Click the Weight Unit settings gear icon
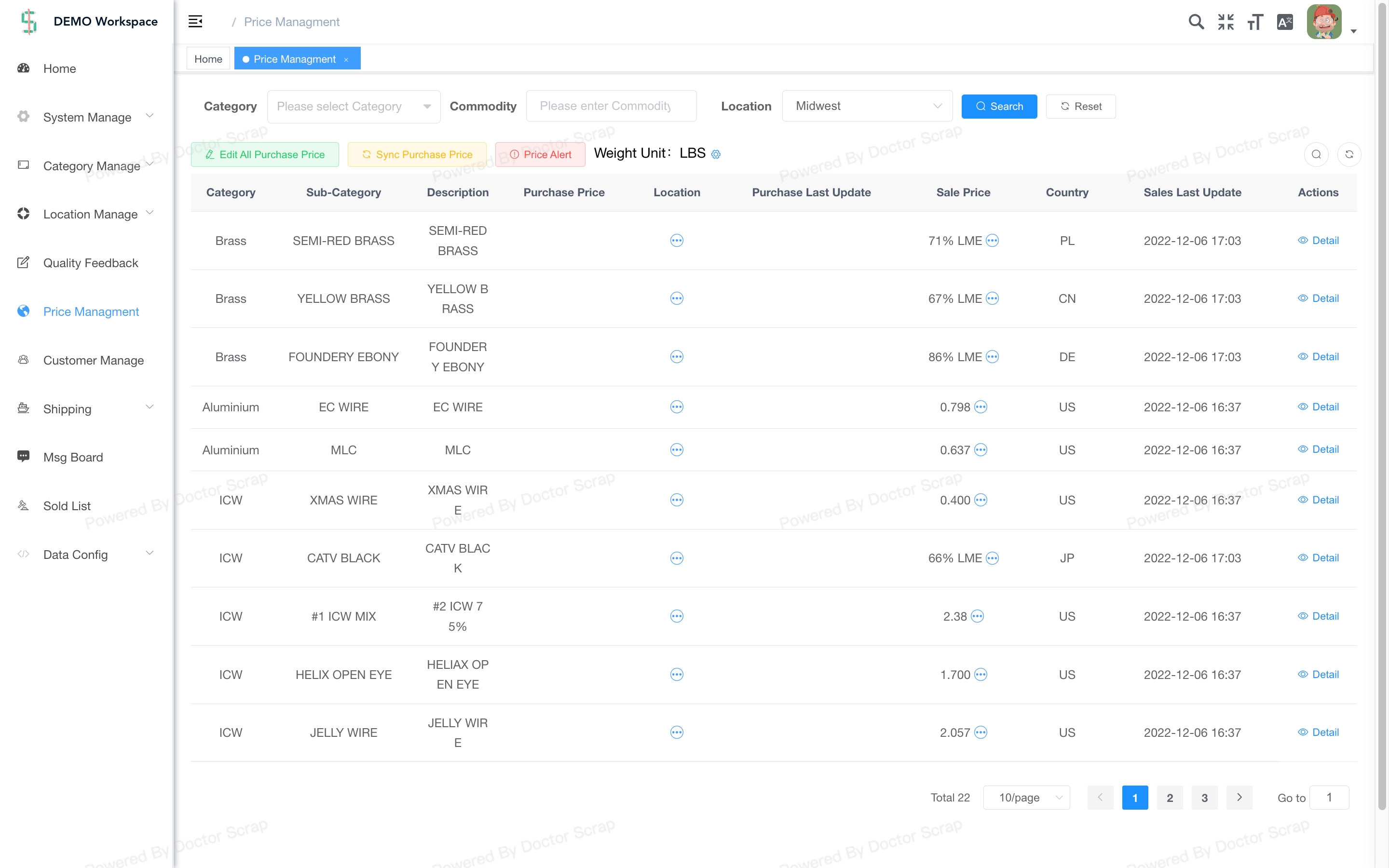This screenshot has width=1389, height=868. pos(716,154)
